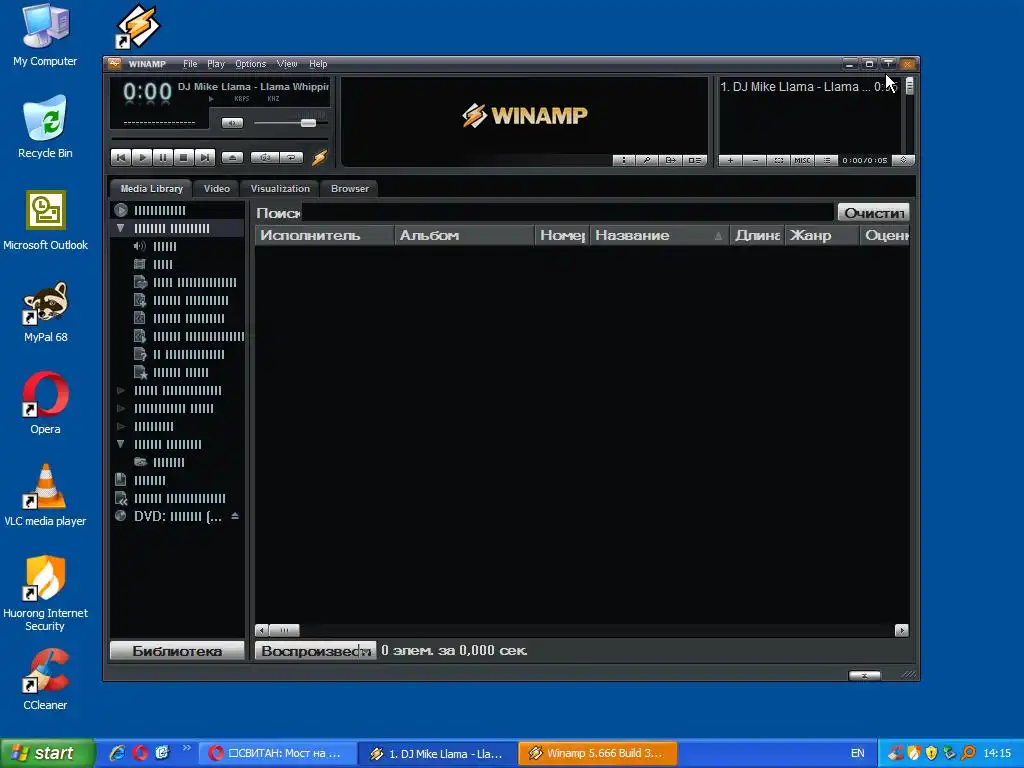Open the Play menu
The image size is (1024, 768).
(x=216, y=64)
